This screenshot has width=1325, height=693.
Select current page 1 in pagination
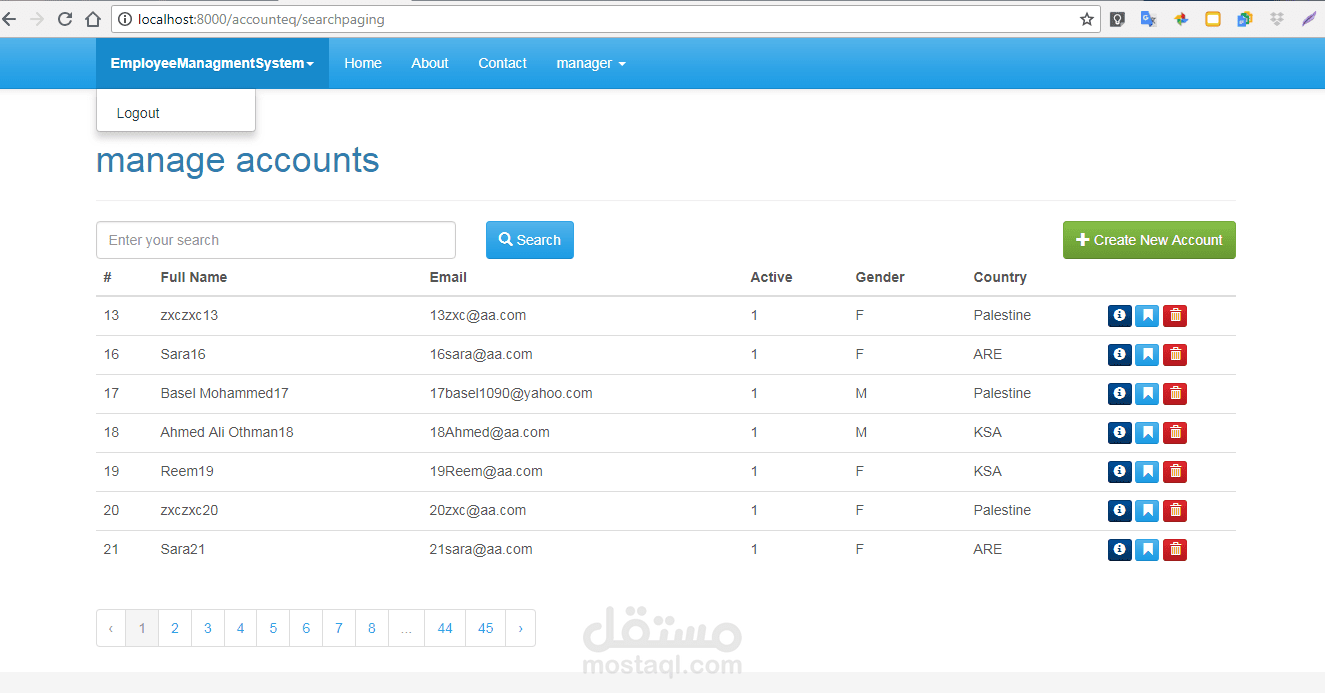click(142, 628)
